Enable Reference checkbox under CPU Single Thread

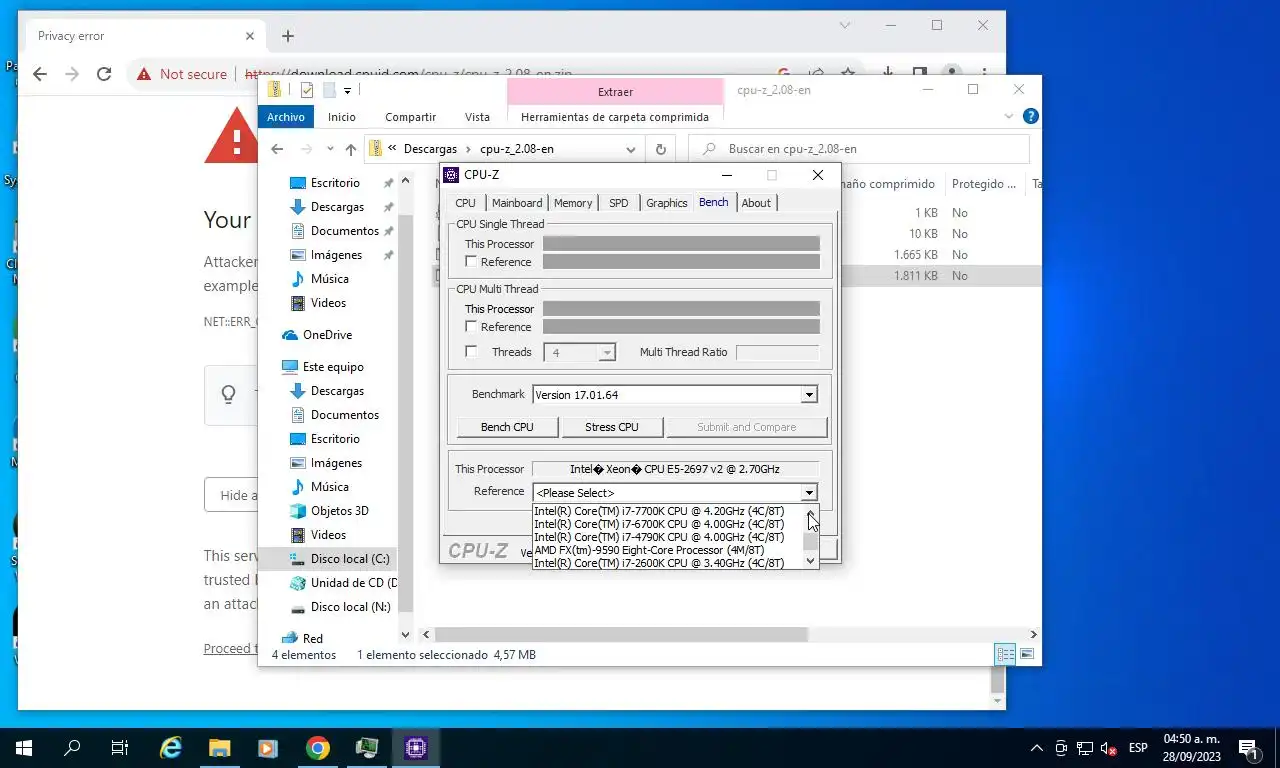(471, 262)
